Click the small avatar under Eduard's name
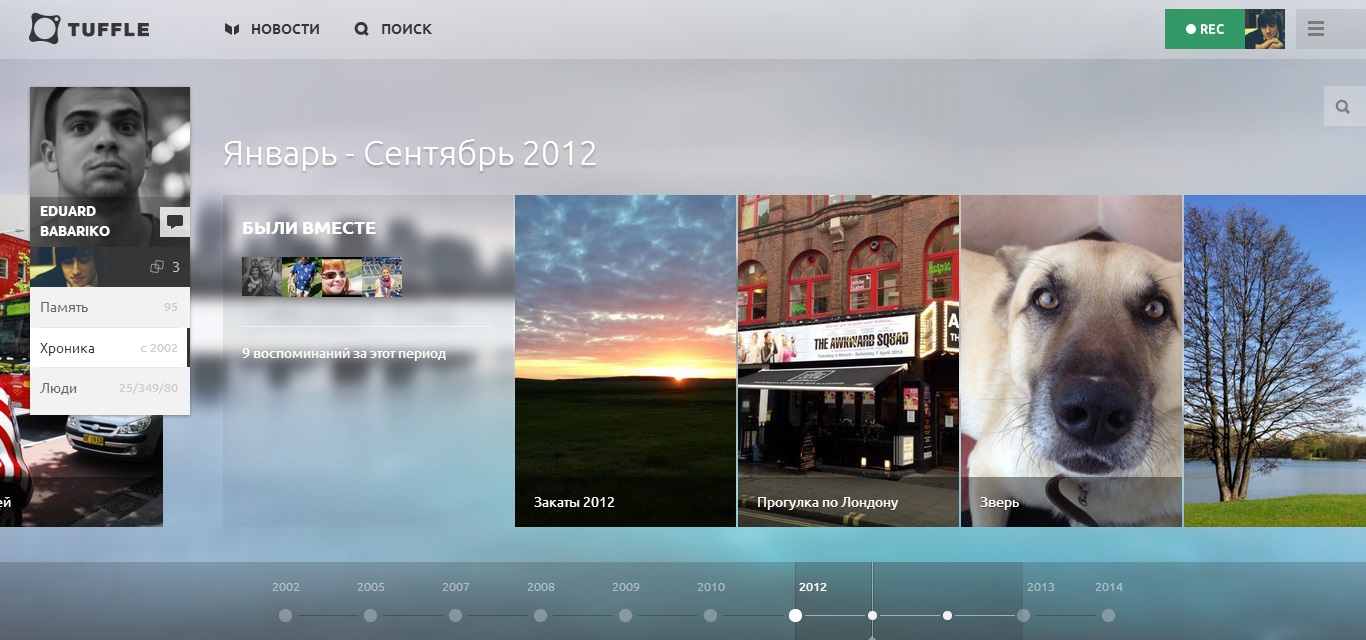1366x640 pixels. (x=68, y=267)
